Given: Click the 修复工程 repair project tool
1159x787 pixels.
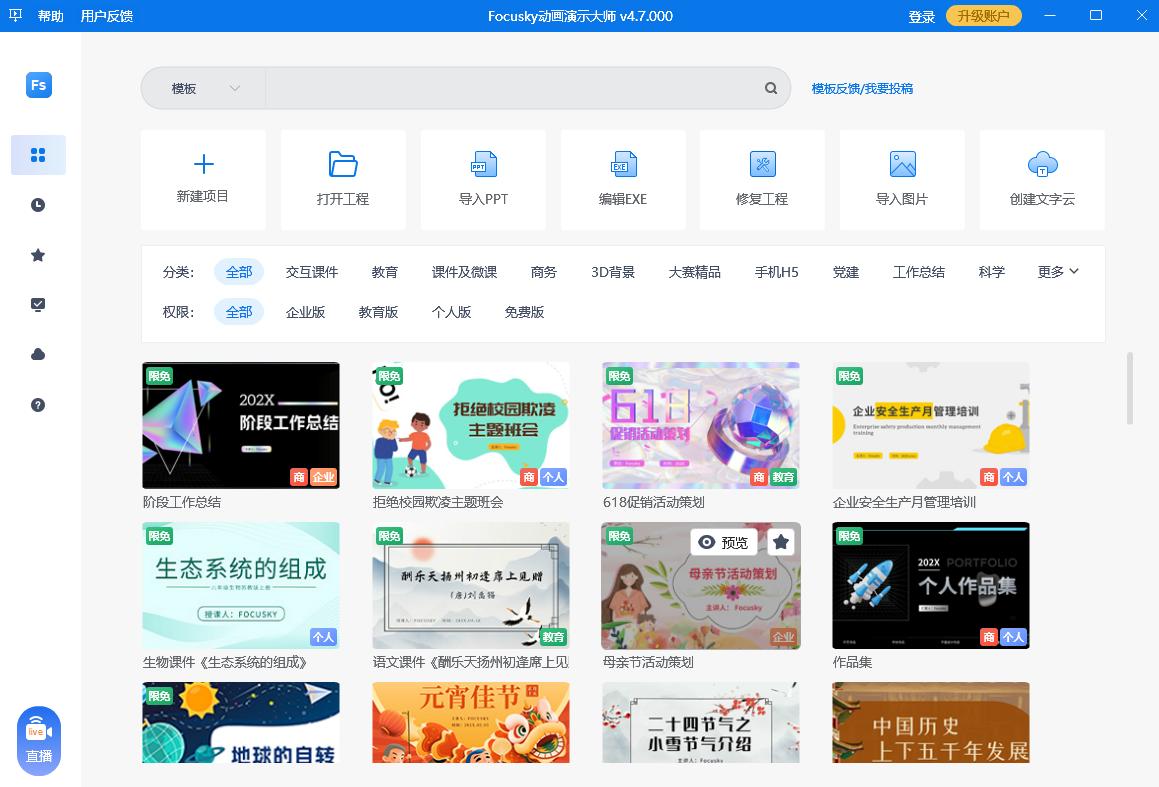Looking at the screenshot, I should pyautogui.click(x=762, y=180).
